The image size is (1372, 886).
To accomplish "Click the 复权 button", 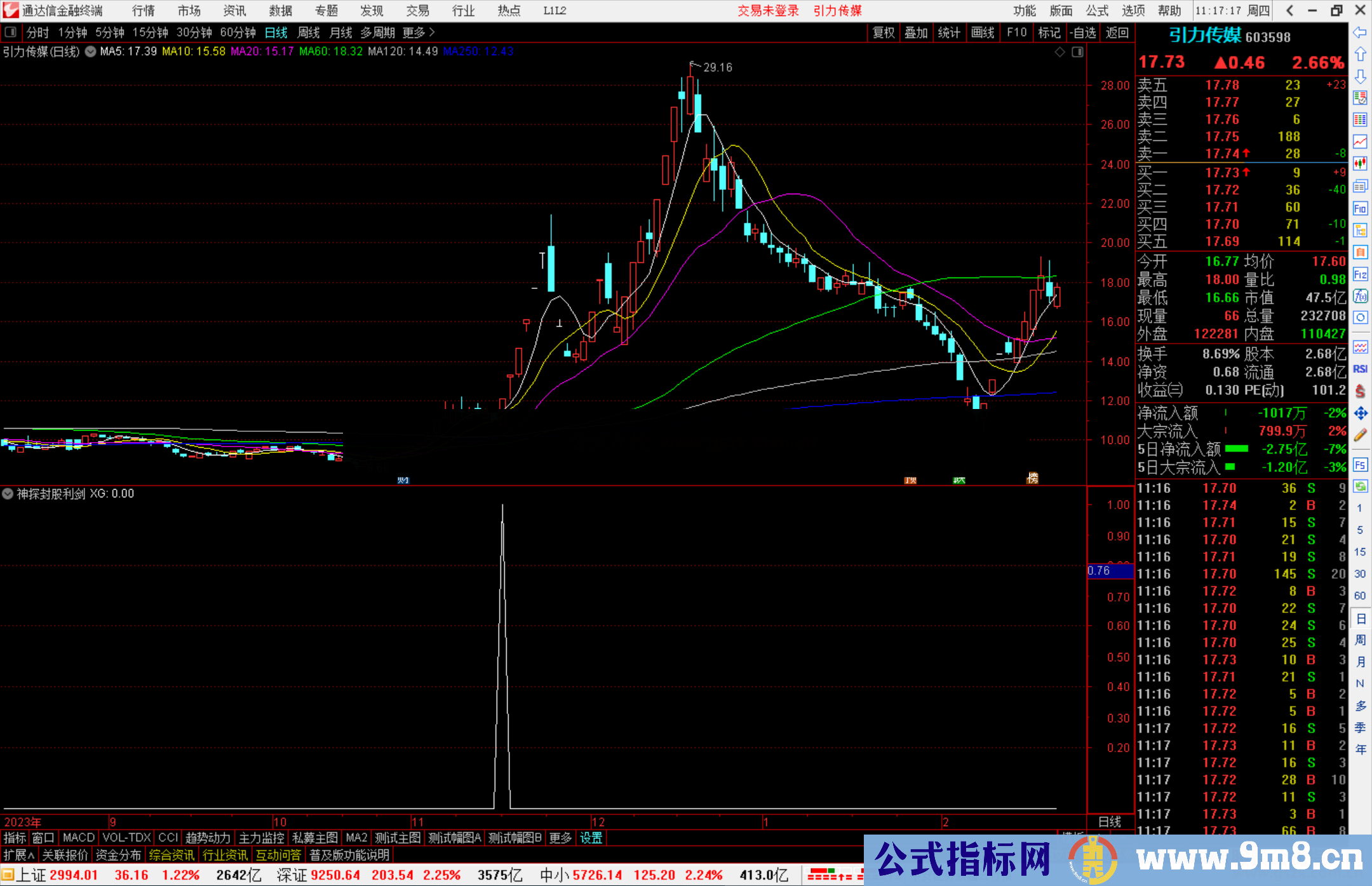I will 883,32.
